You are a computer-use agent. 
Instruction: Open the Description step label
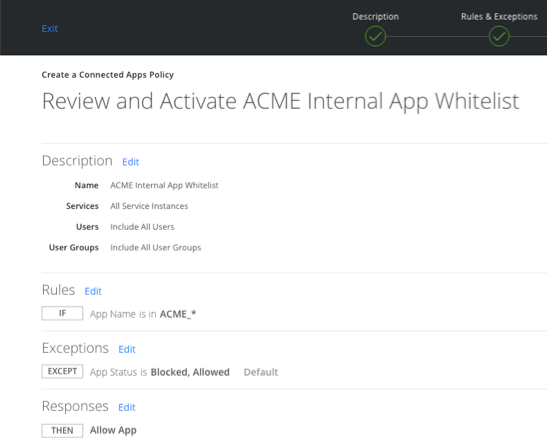(375, 16)
